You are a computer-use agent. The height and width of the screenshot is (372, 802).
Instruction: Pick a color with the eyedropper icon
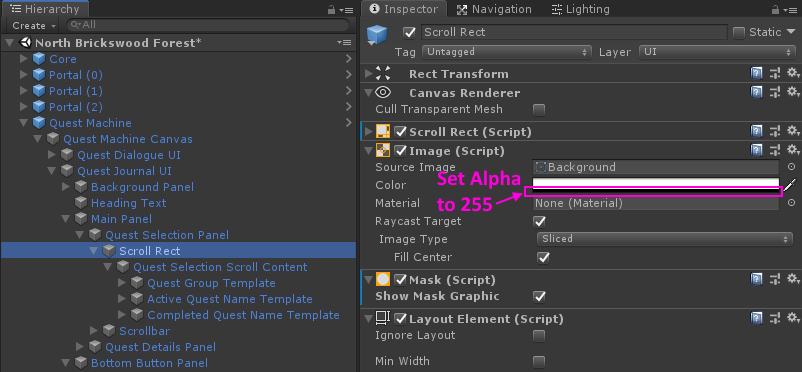(x=791, y=185)
